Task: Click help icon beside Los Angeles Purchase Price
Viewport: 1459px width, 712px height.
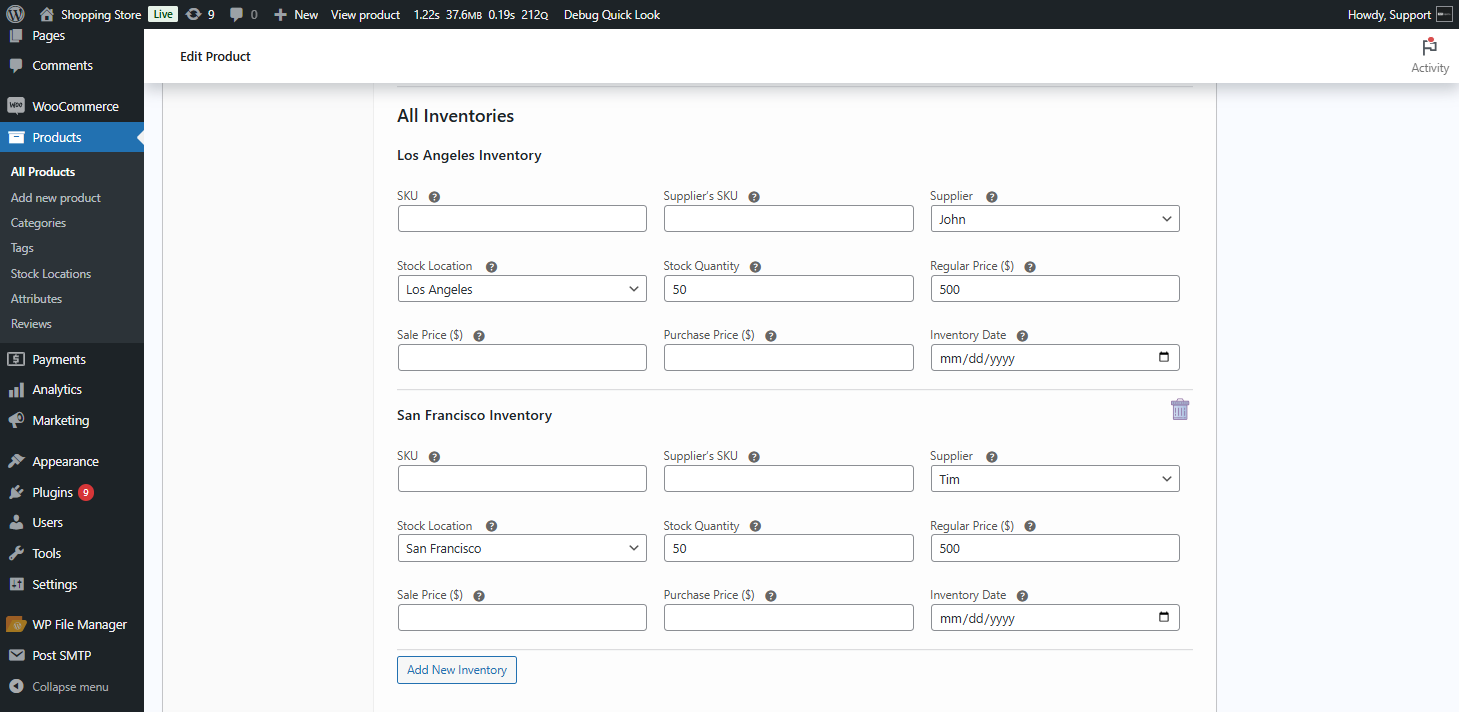Action: click(x=770, y=336)
